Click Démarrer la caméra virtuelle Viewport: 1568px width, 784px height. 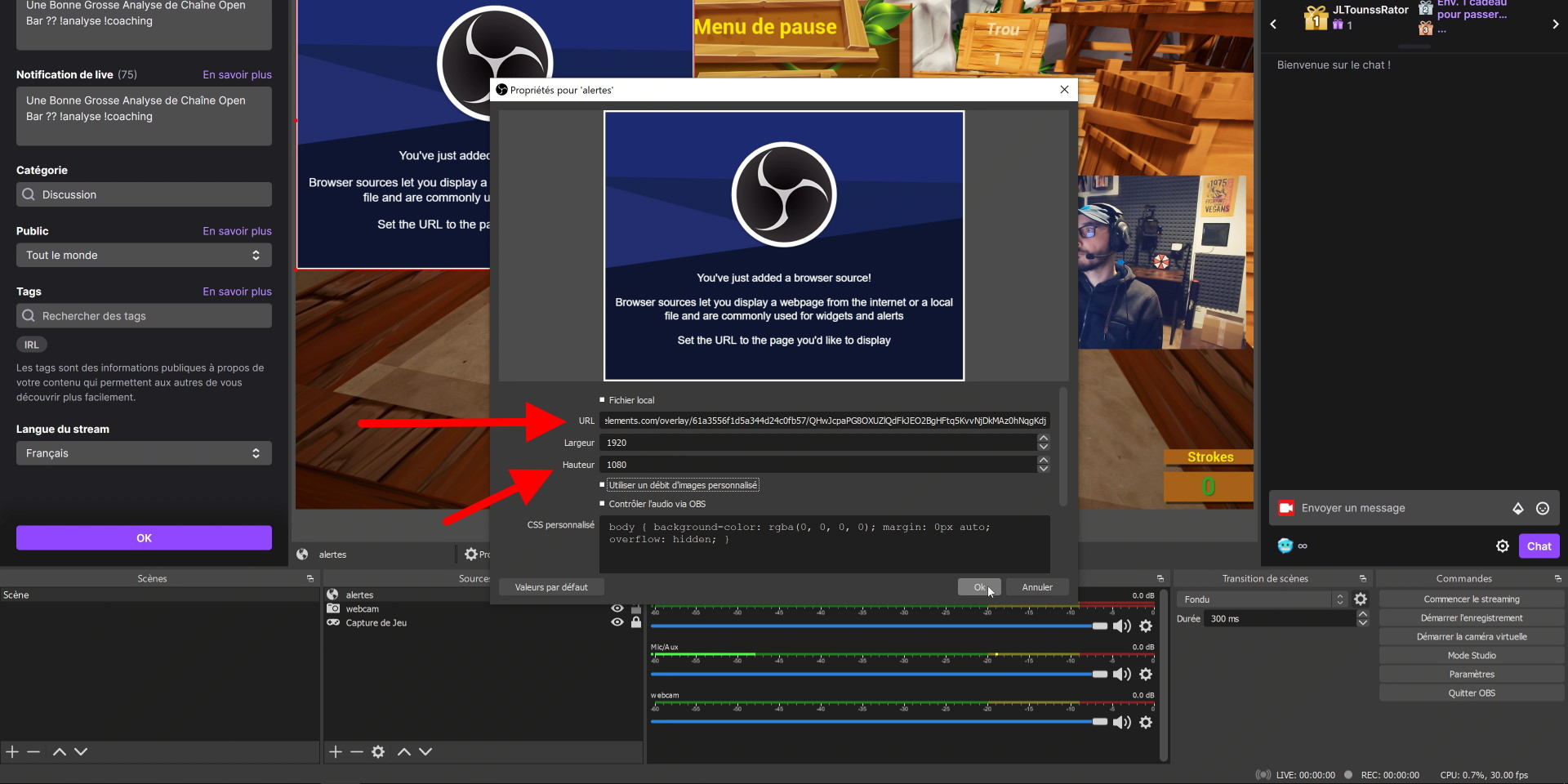[1472, 637]
